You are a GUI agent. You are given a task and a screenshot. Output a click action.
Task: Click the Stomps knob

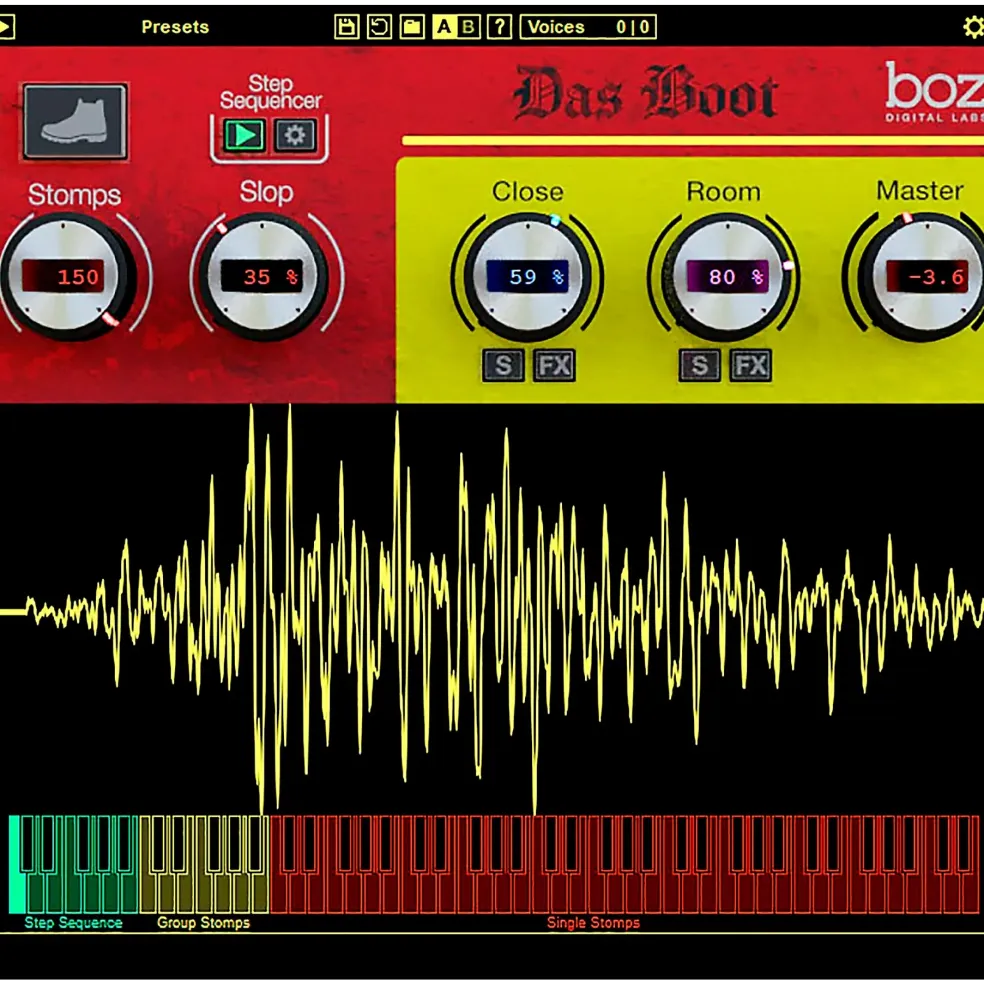point(68,278)
